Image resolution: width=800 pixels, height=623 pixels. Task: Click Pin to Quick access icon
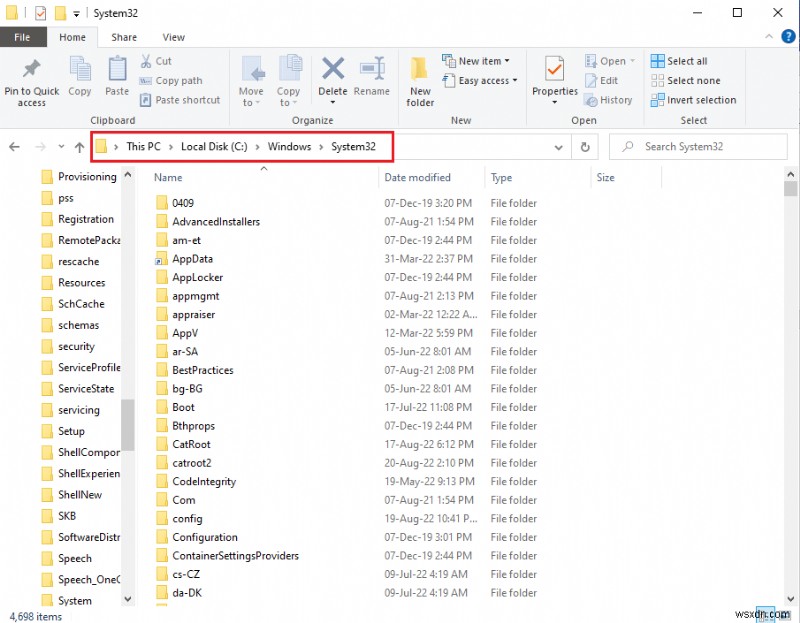32,69
